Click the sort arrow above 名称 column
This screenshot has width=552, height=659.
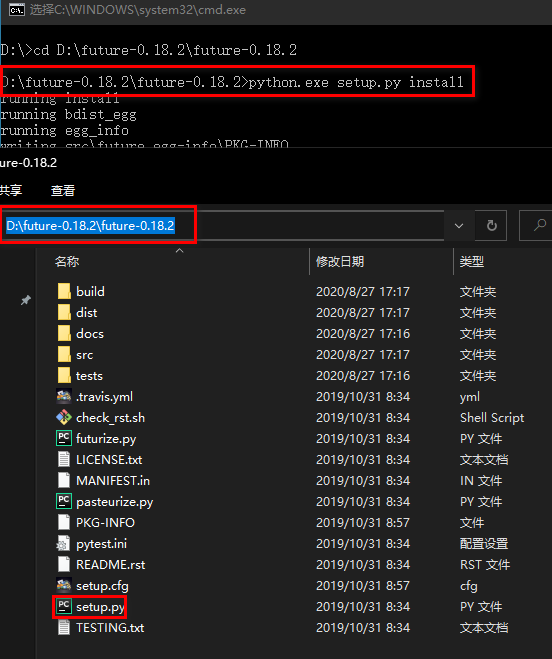coord(180,250)
